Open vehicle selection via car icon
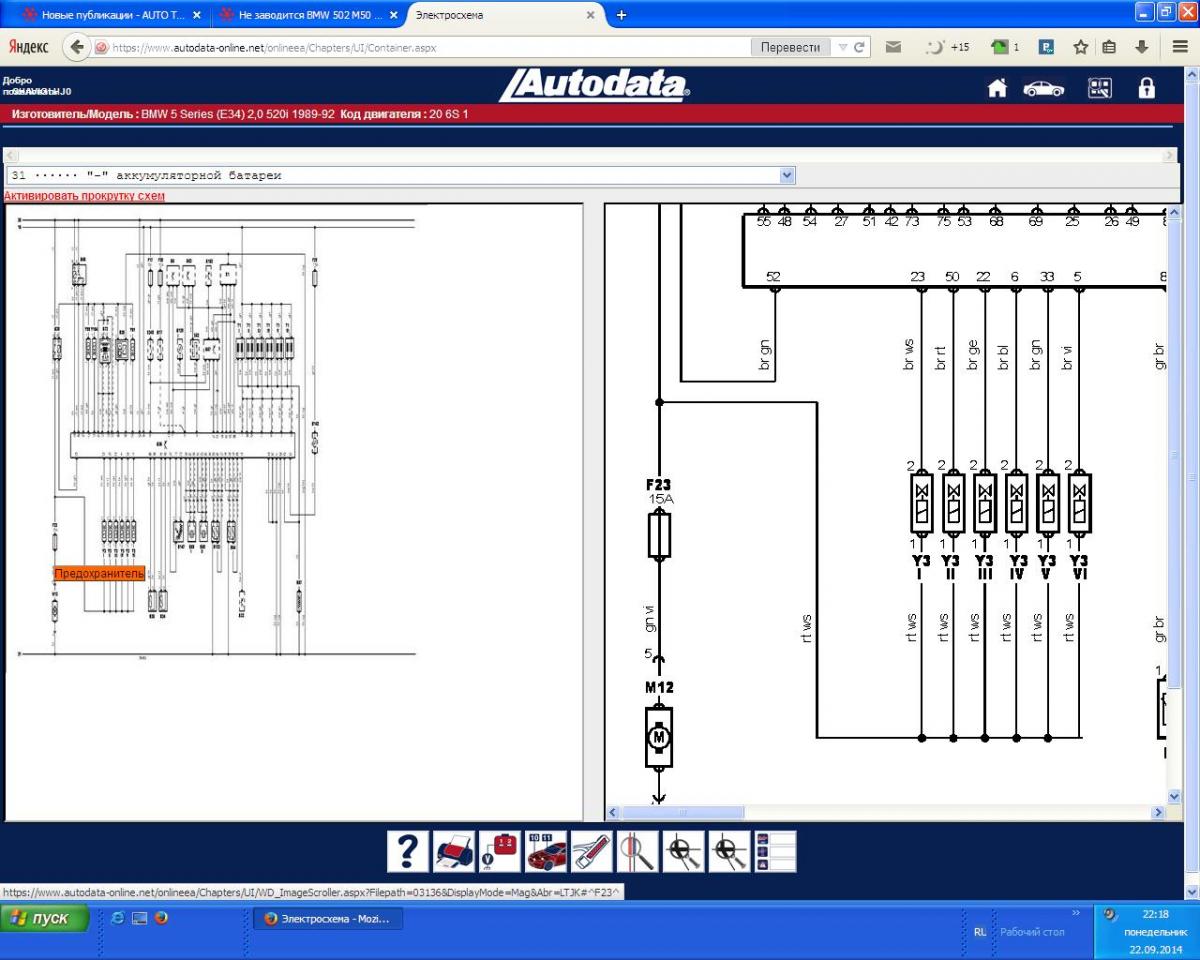The width and height of the screenshot is (1200, 960). tap(1044, 88)
